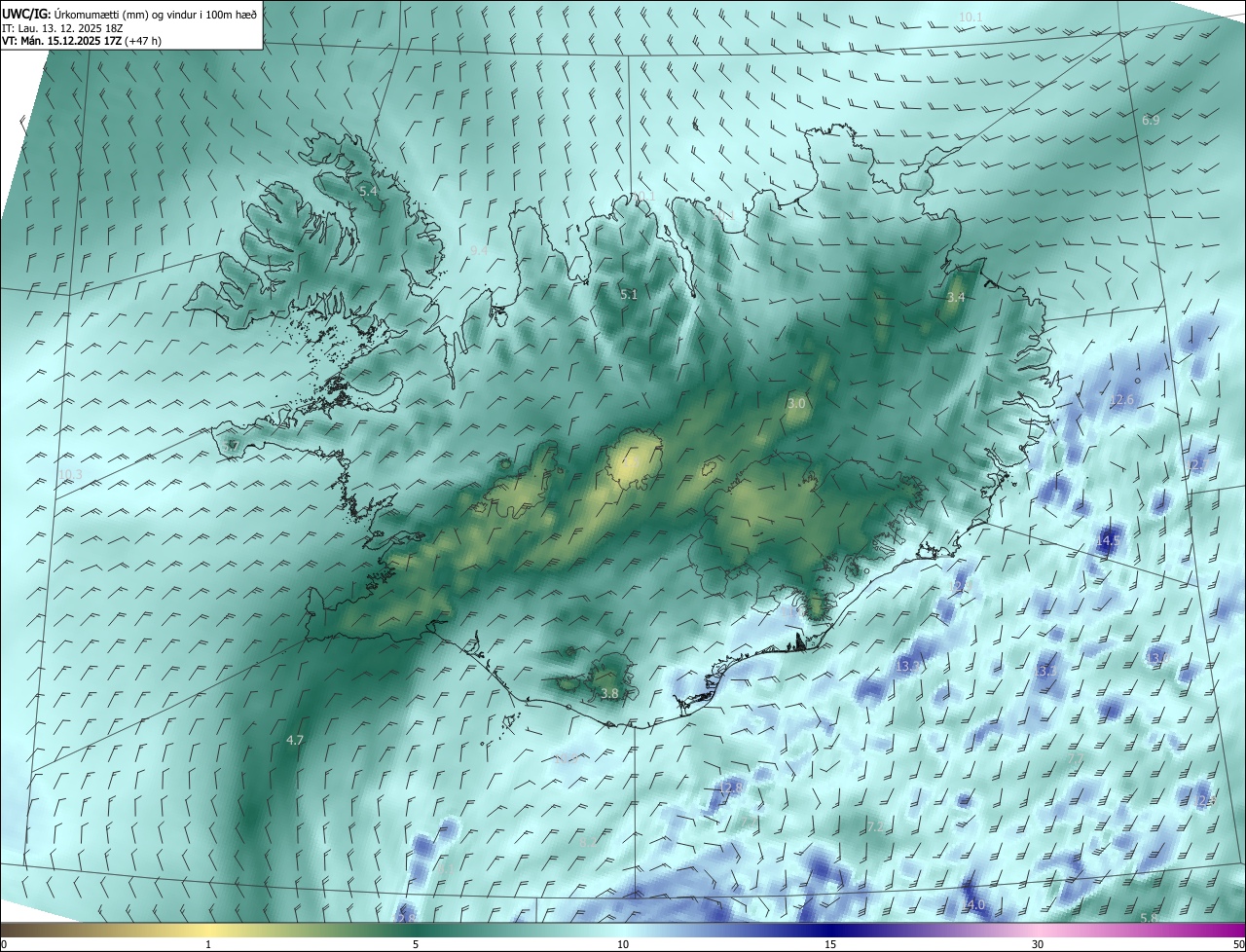The width and height of the screenshot is (1246, 952).
Task: Click the IT: Lau. 13. 12. 2025 18Z line
Action: pyautogui.click(x=62, y=27)
